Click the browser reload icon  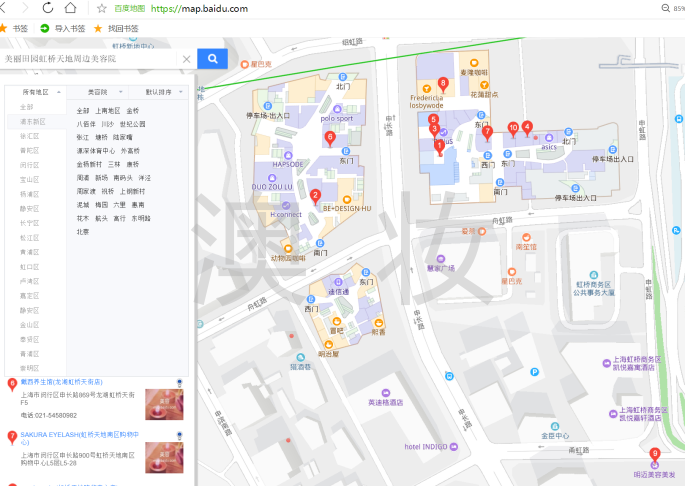tap(46, 8)
